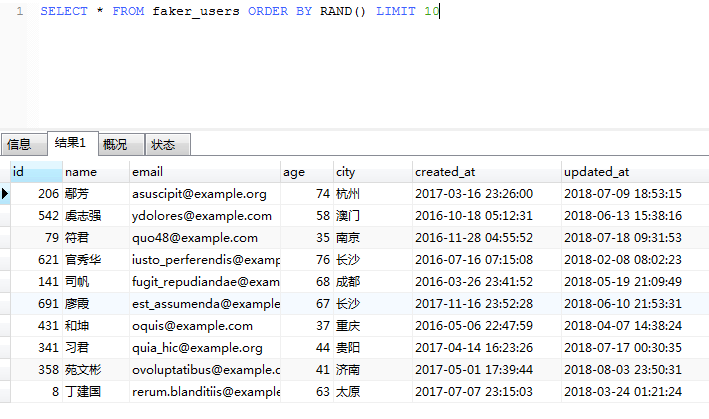The width and height of the screenshot is (709, 419).
Task: Select city cell 成都
Action: coord(373,282)
